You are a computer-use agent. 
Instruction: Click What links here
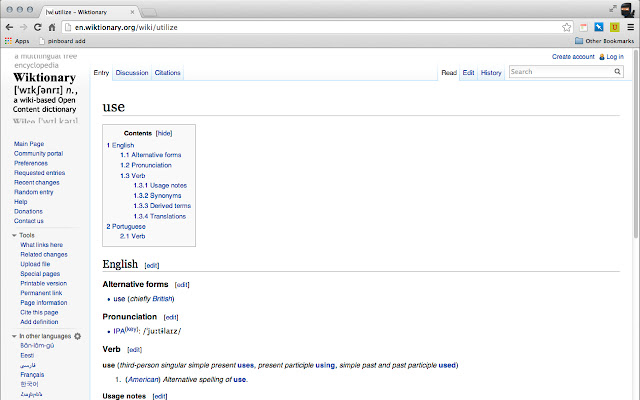[x=42, y=245]
